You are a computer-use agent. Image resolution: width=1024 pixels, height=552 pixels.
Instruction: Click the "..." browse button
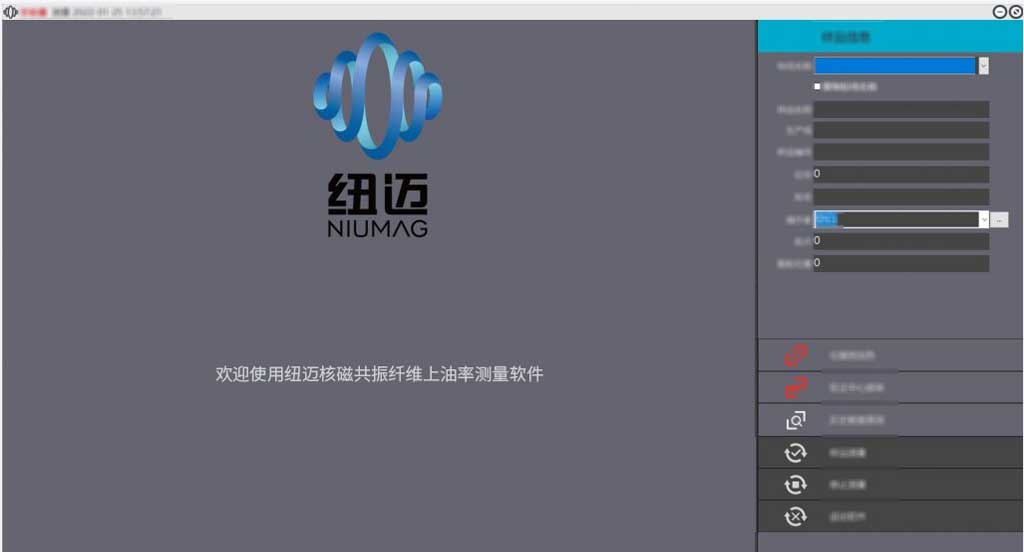point(1000,219)
